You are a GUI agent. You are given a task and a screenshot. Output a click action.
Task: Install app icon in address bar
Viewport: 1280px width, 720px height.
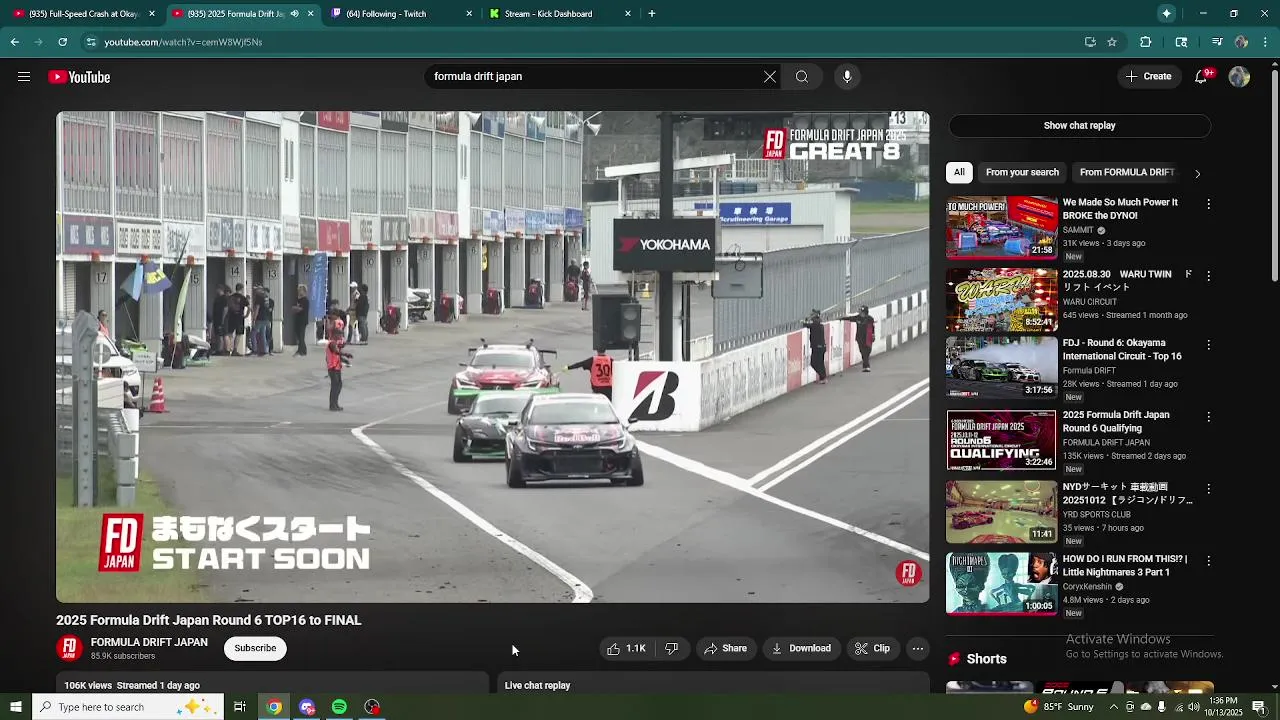[x=1090, y=42]
